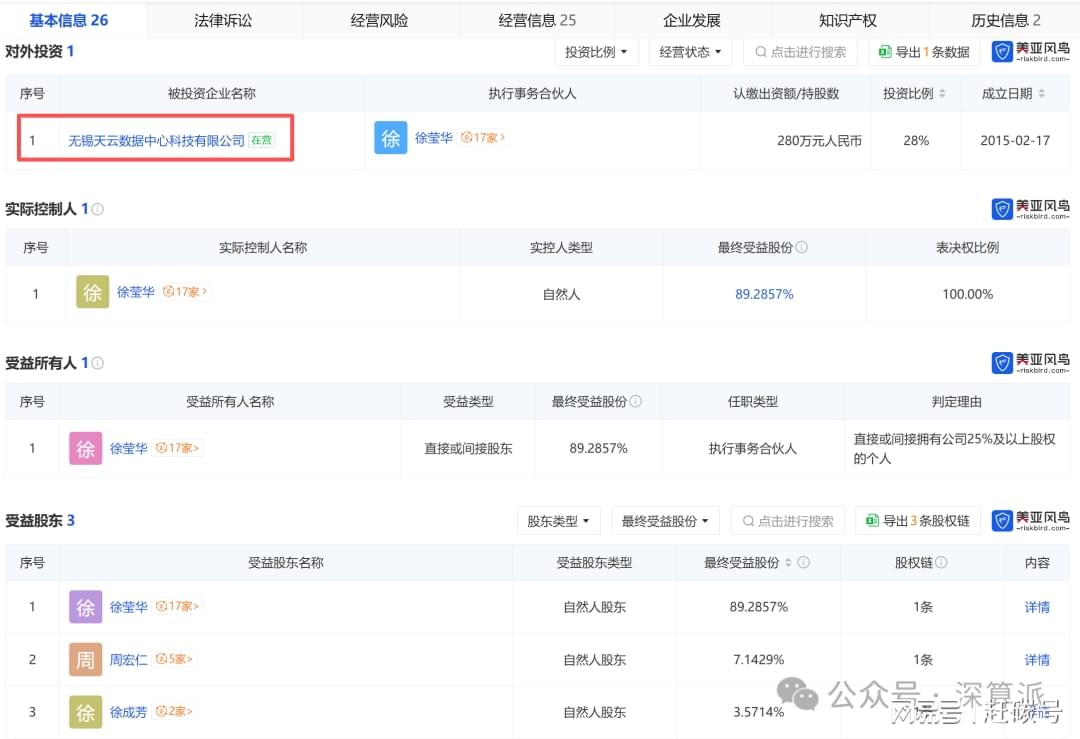
Task: Select the 100.00% 表决权比例 cell
Action: 967,294
